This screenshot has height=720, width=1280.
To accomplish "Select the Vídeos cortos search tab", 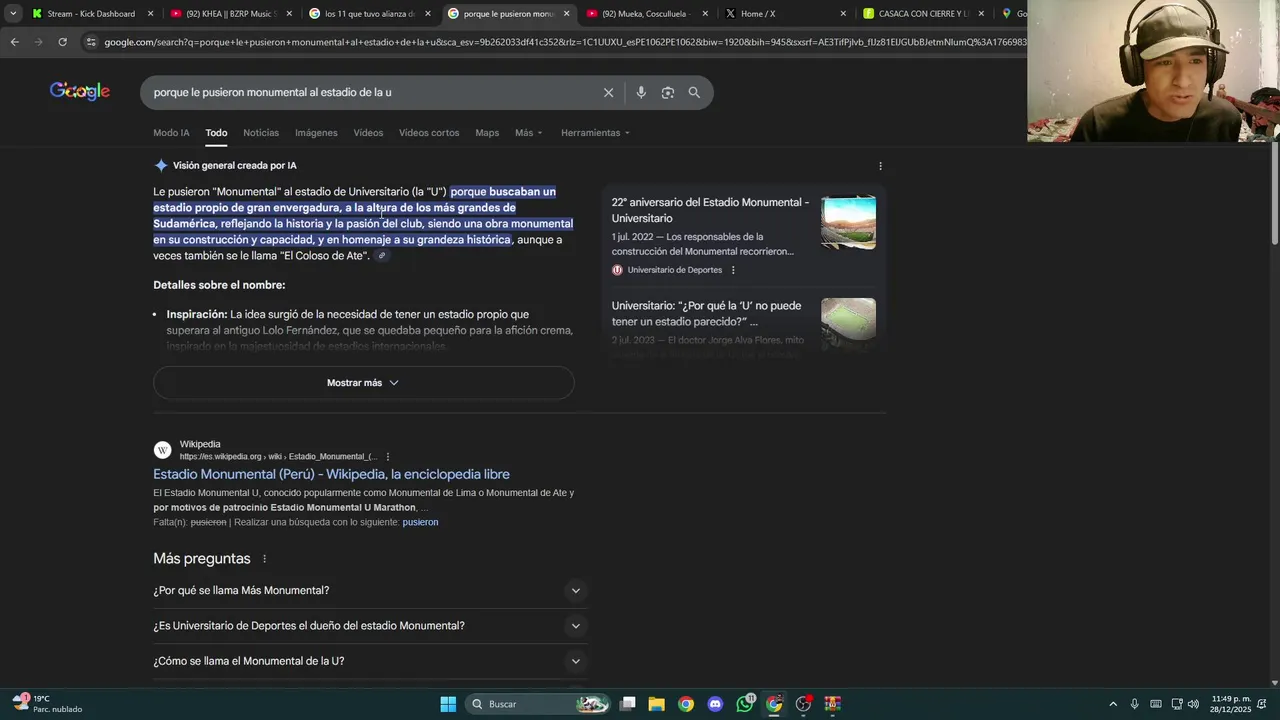I will [x=429, y=133].
